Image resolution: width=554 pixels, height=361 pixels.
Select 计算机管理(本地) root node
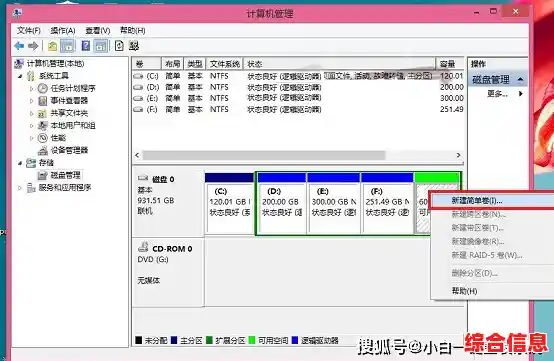coord(55,64)
